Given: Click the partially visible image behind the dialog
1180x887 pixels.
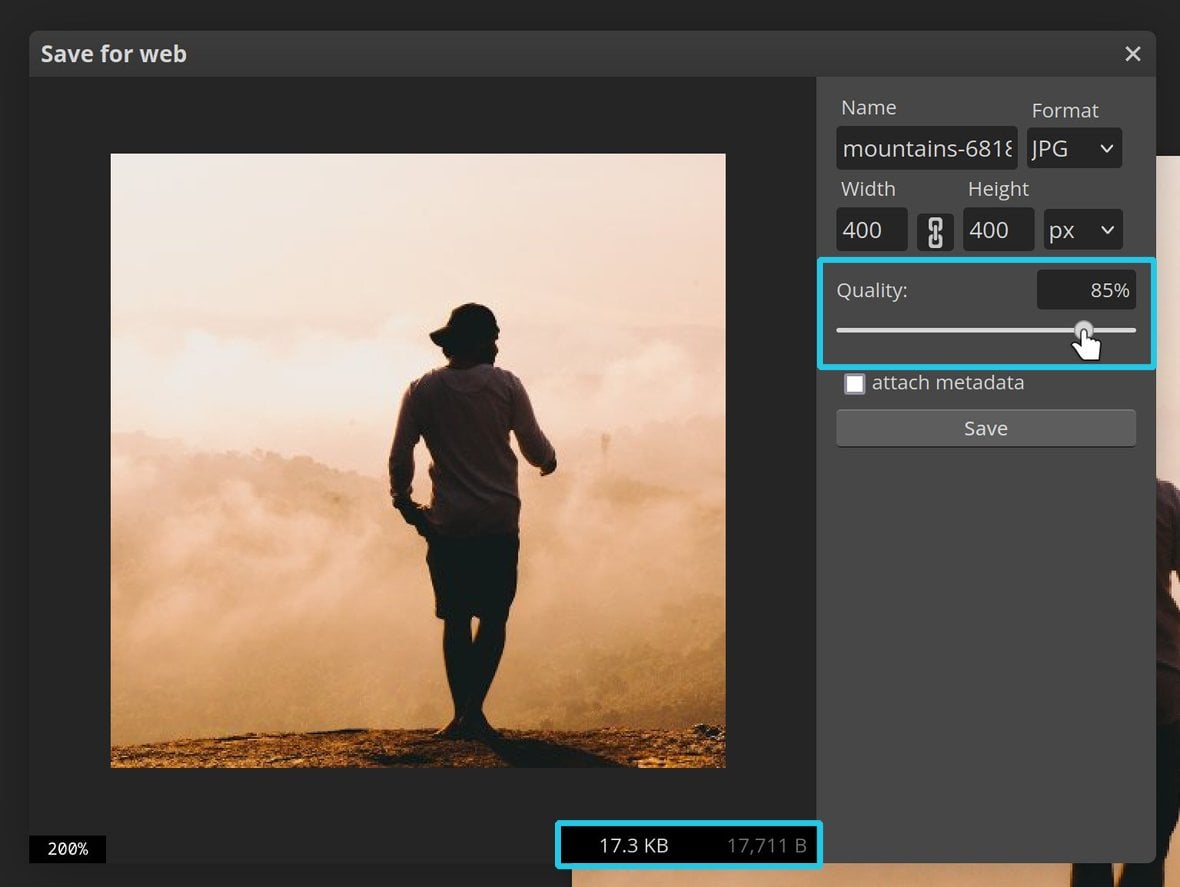Looking at the screenshot, I should point(1168,500).
